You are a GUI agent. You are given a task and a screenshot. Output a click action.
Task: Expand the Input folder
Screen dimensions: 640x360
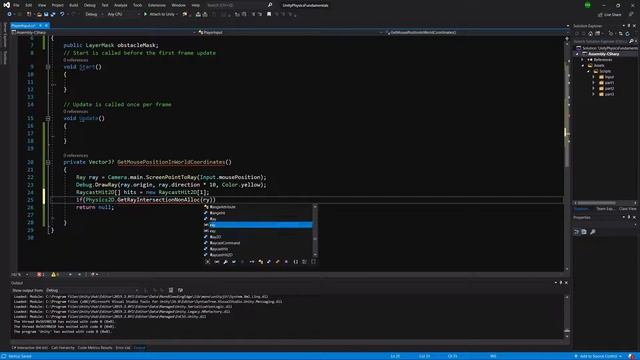[594, 77]
